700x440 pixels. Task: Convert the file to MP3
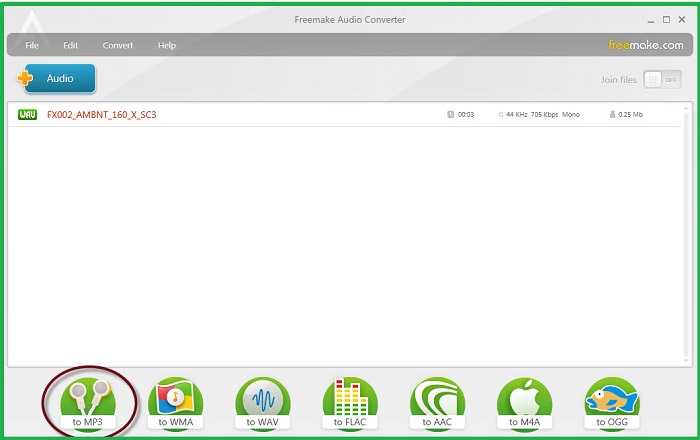pyautogui.click(x=88, y=405)
